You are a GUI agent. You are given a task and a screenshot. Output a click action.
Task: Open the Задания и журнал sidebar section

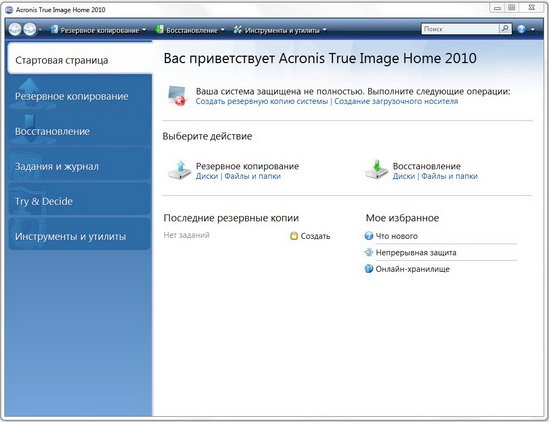point(80,165)
